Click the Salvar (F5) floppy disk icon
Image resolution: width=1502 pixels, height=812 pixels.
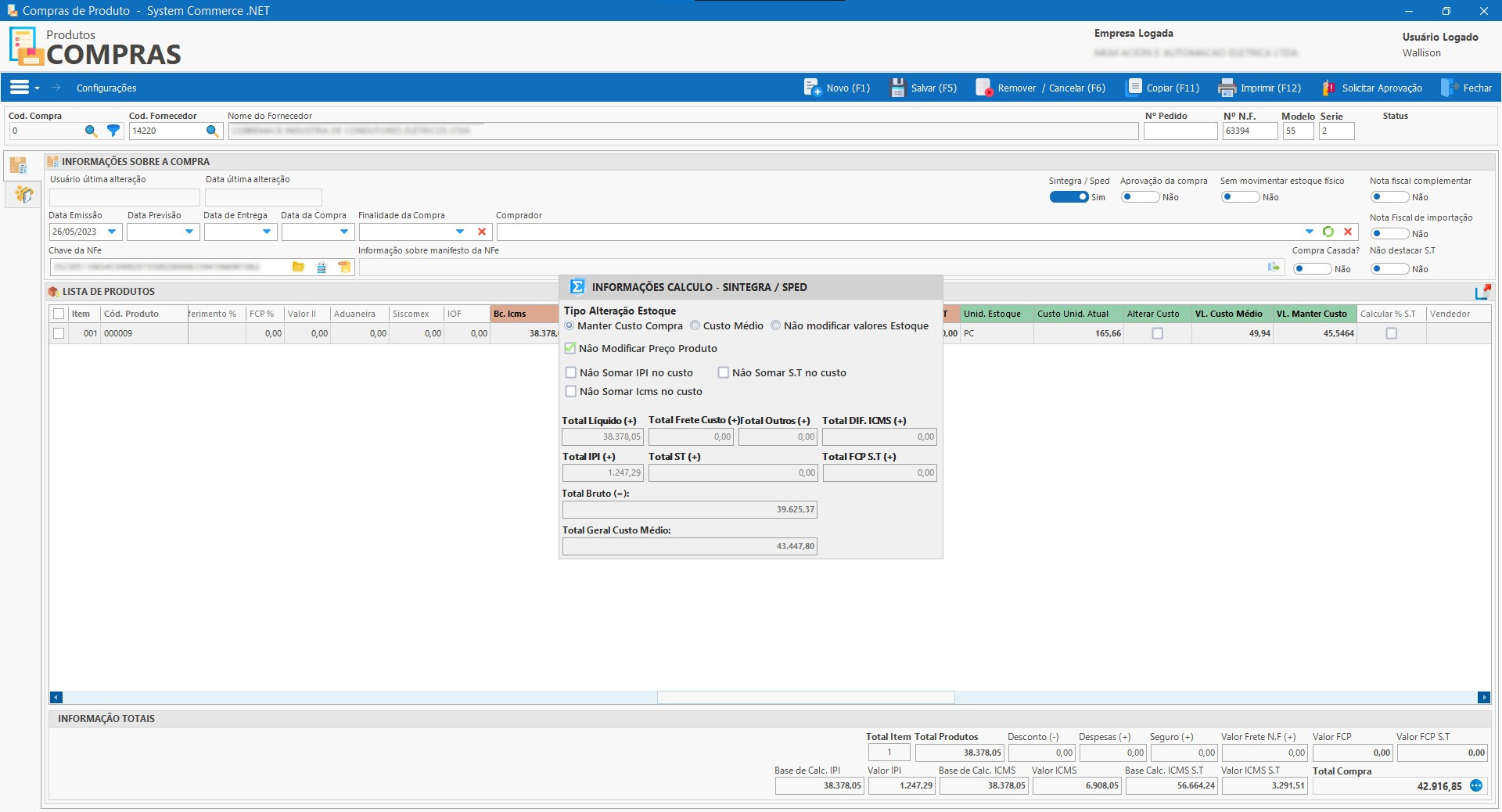click(x=897, y=88)
